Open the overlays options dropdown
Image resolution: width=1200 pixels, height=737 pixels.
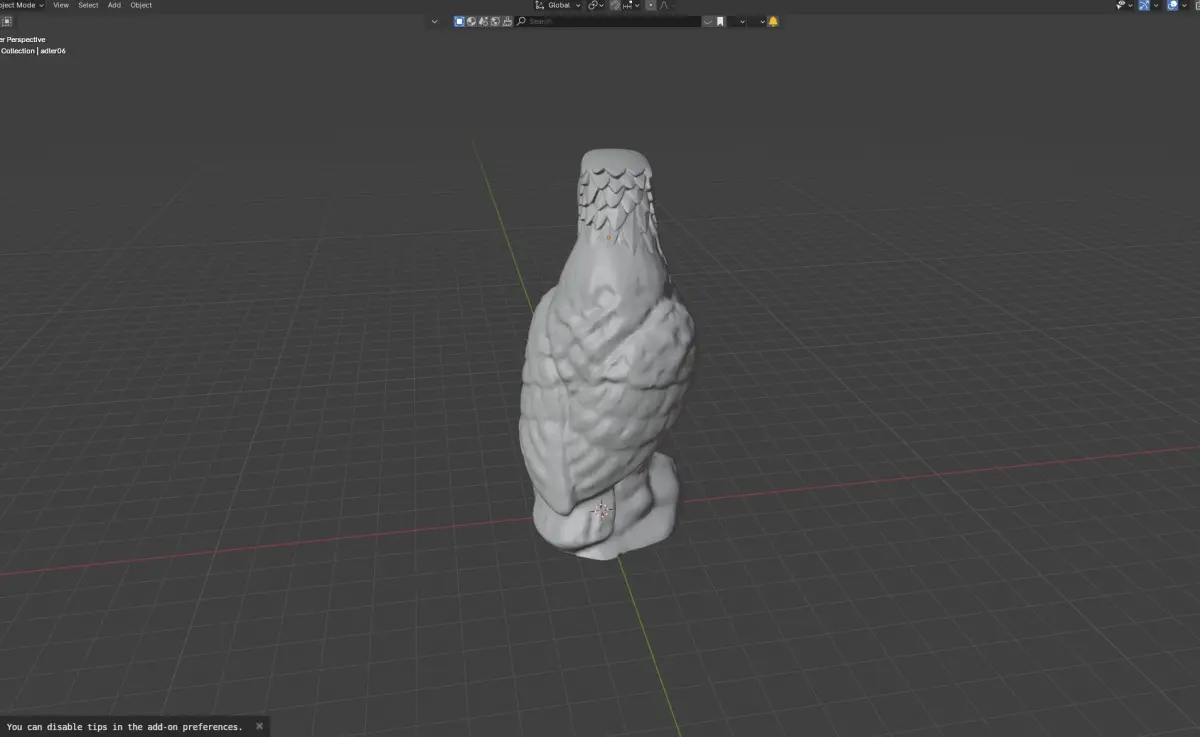click(1184, 5)
